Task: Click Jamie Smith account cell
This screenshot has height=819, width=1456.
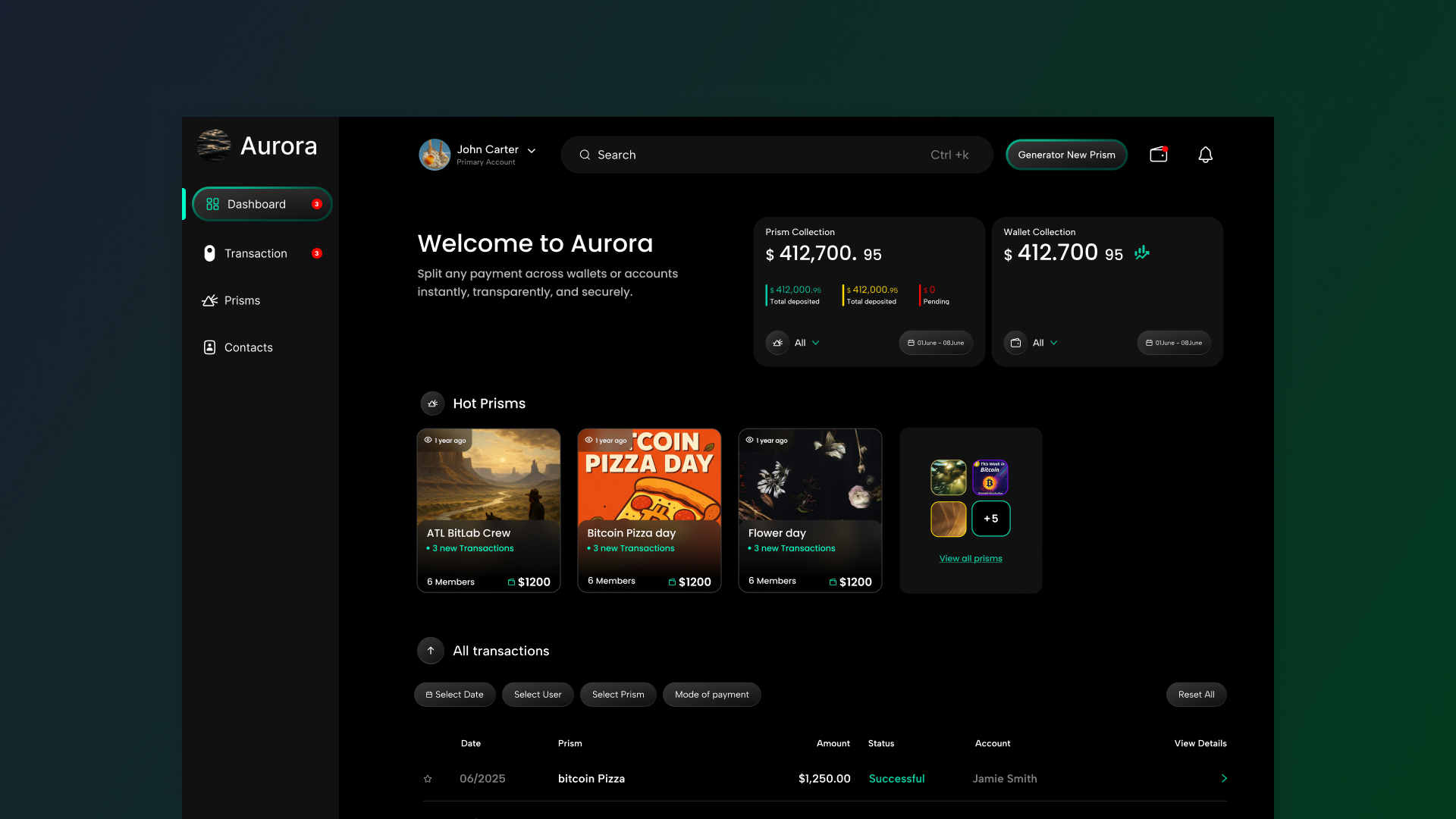Action: pyautogui.click(x=1005, y=779)
